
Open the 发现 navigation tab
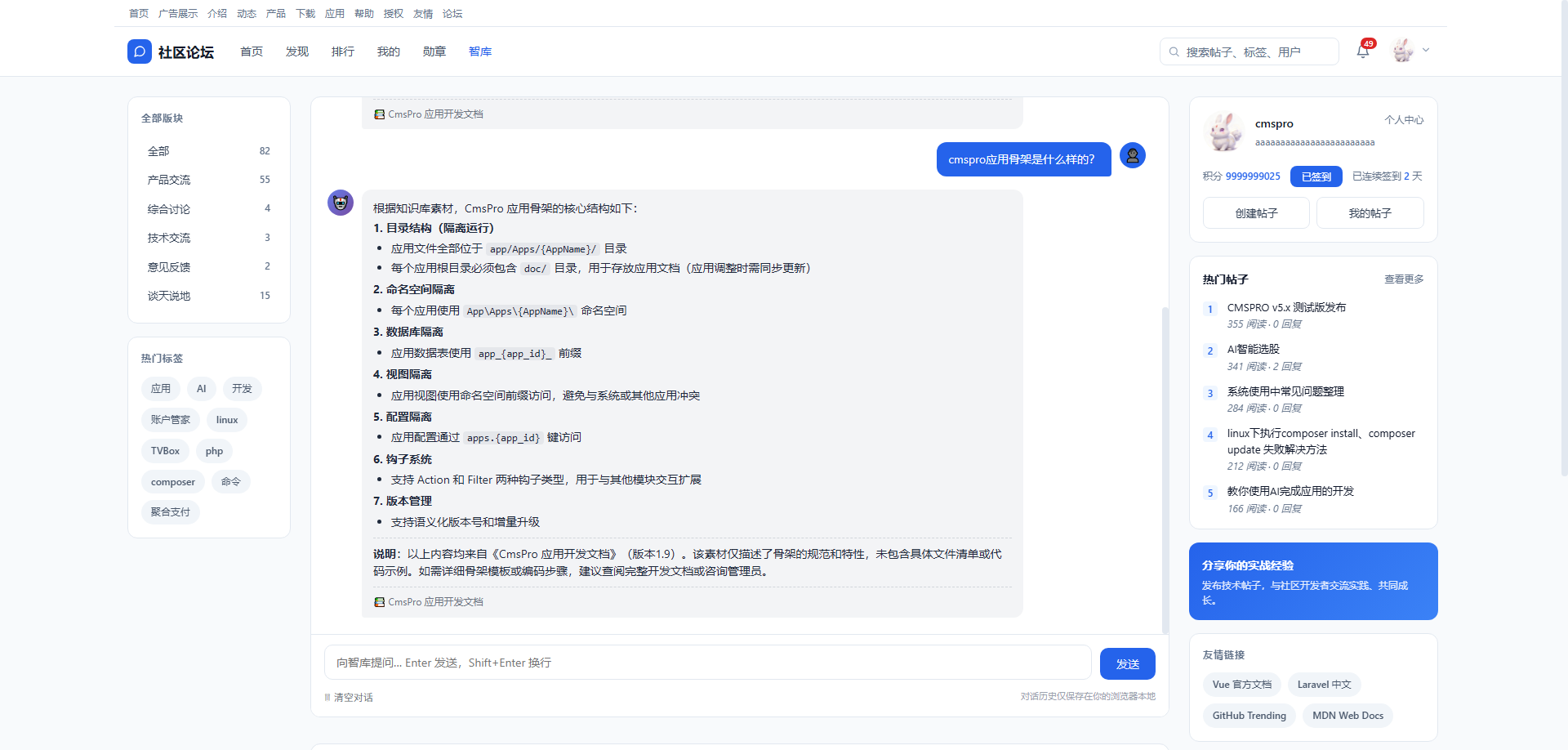(x=297, y=51)
